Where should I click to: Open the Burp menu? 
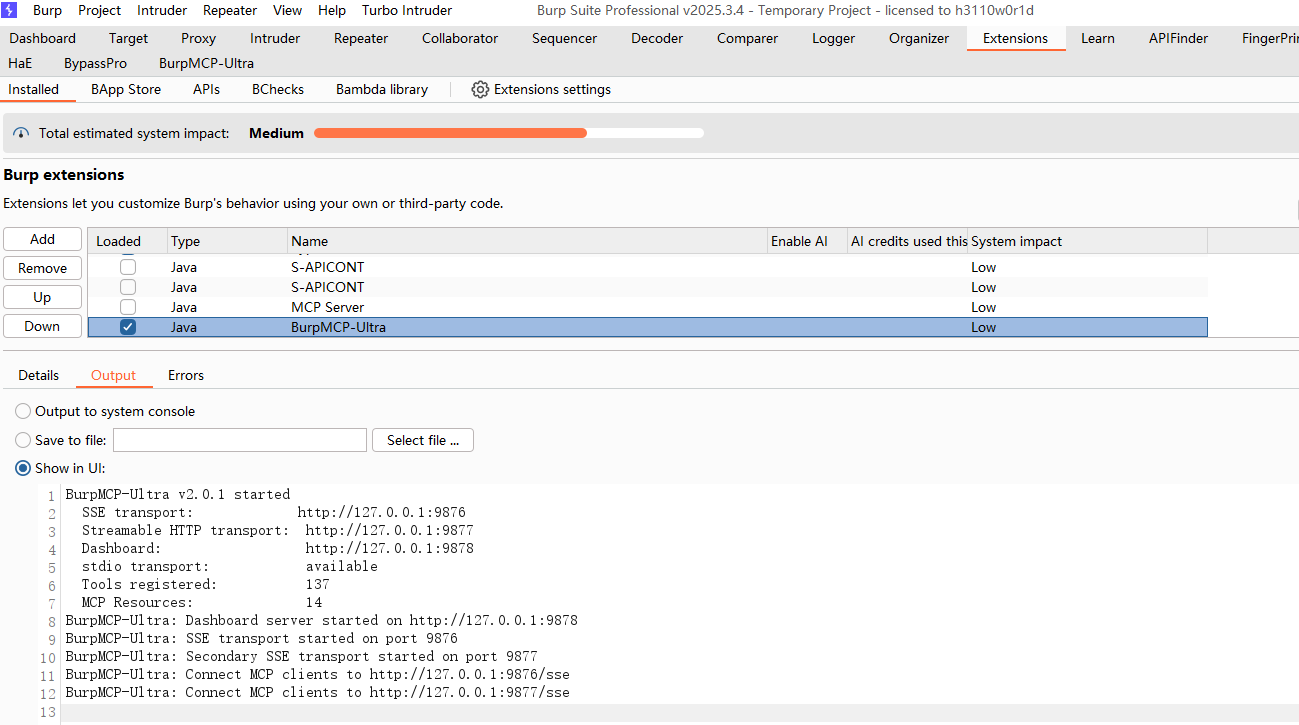pyautogui.click(x=47, y=10)
